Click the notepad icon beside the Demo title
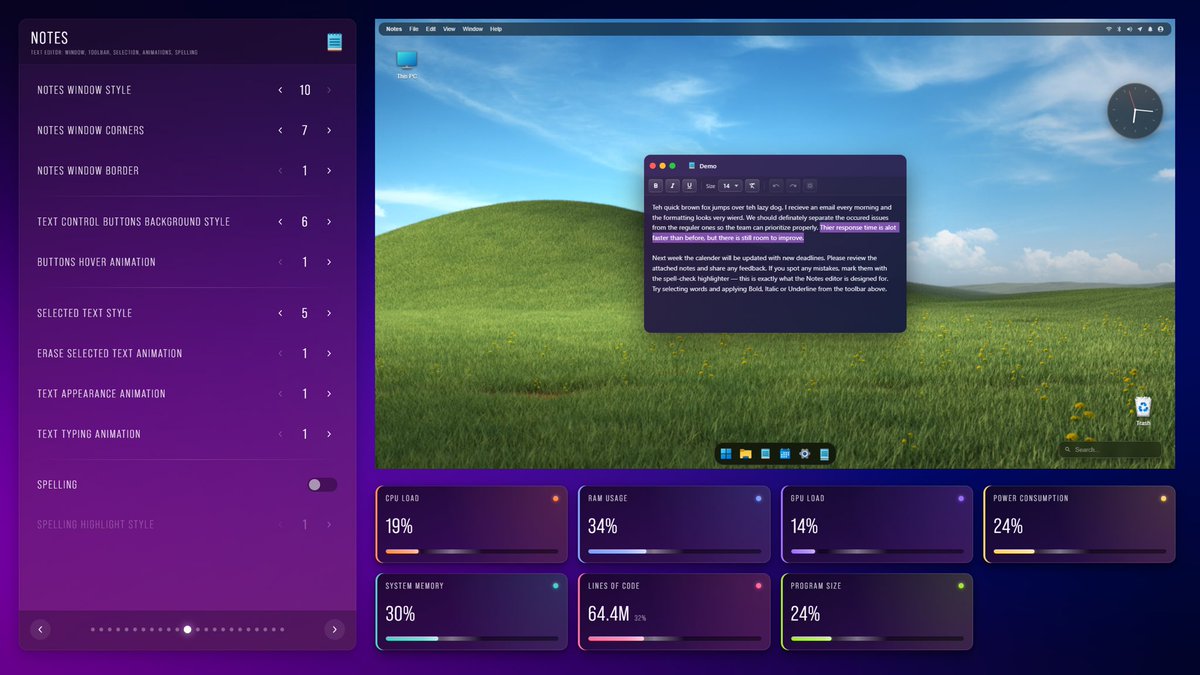 [692, 166]
